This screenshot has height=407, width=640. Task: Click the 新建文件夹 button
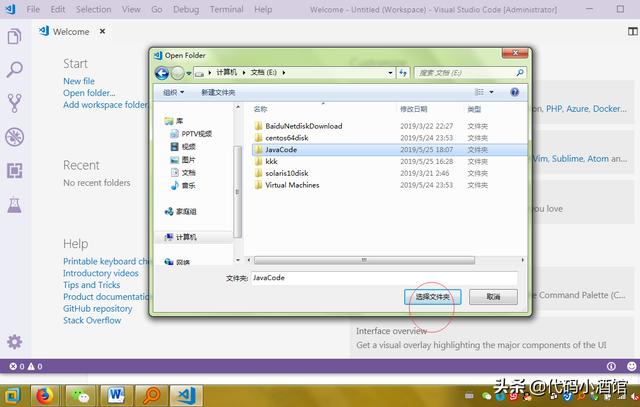[218, 92]
